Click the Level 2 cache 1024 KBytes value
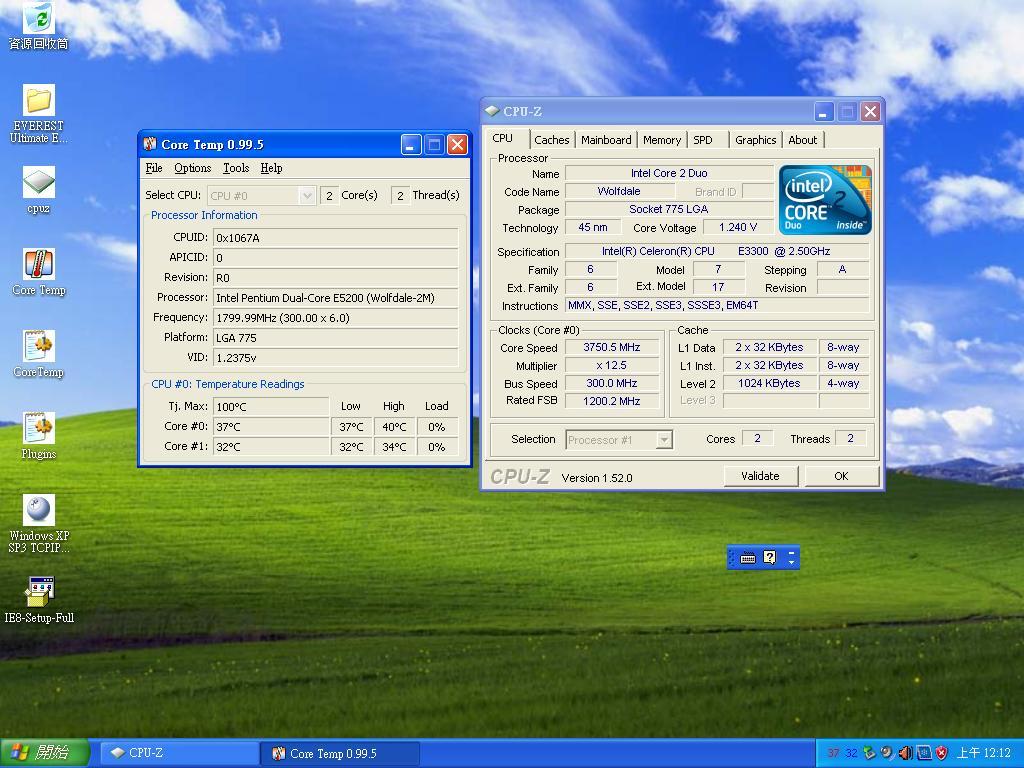Screen dimensions: 1024x768 pos(769,383)
